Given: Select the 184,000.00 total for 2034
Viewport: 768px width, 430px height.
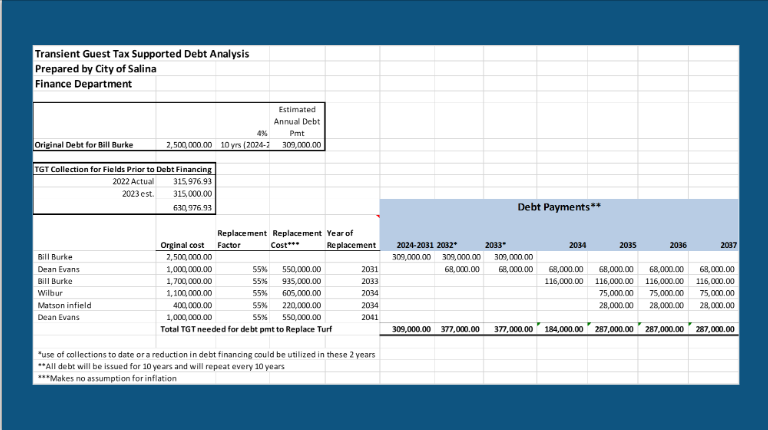Looking at the screenshot, I should click(566, 328).
